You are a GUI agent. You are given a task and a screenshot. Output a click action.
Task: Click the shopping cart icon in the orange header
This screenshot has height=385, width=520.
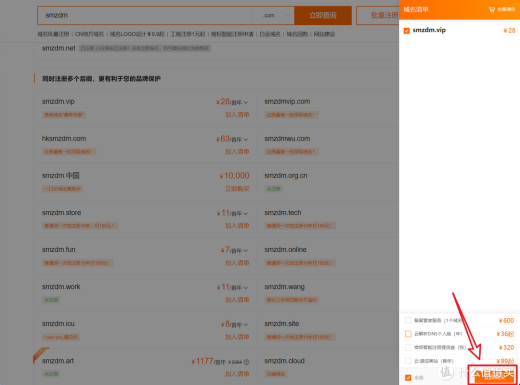pos(492,9)
